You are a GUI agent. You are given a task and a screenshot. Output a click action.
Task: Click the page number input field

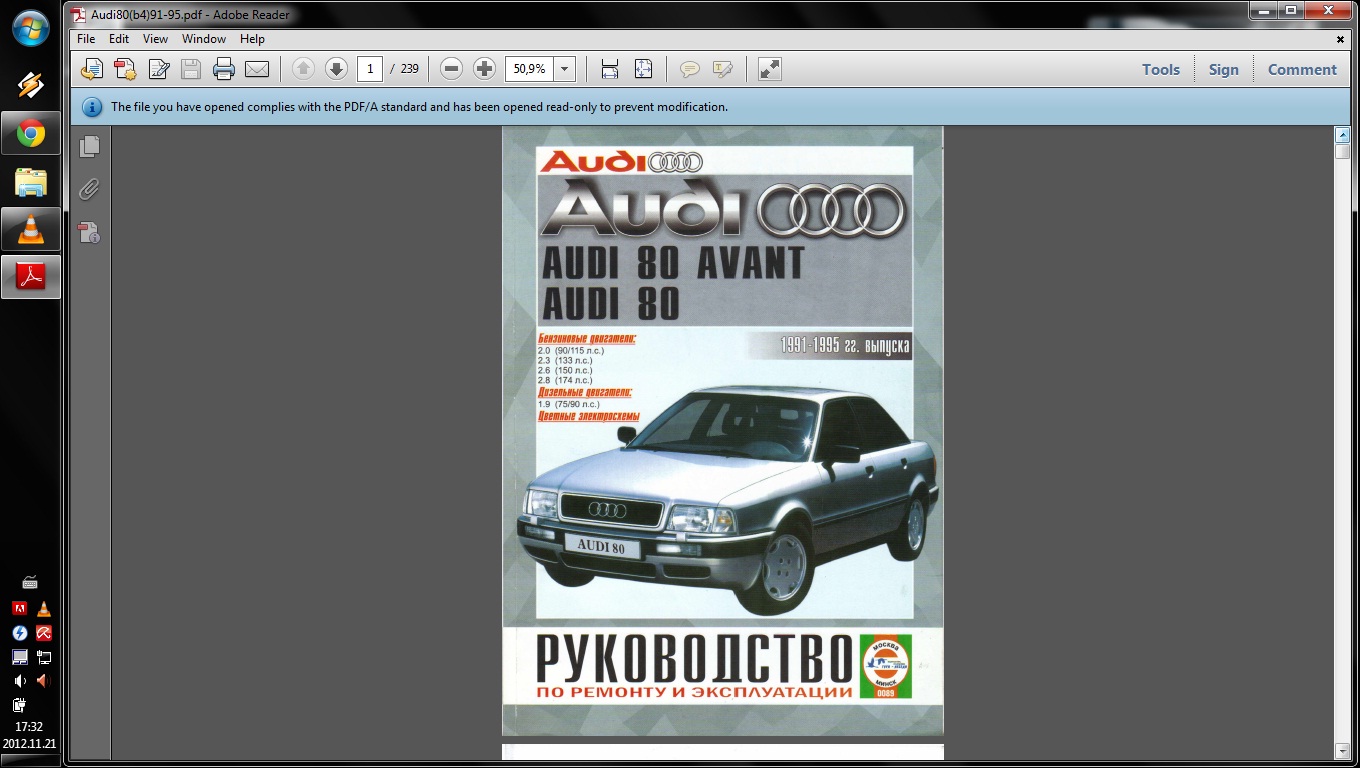pos(370,69)
